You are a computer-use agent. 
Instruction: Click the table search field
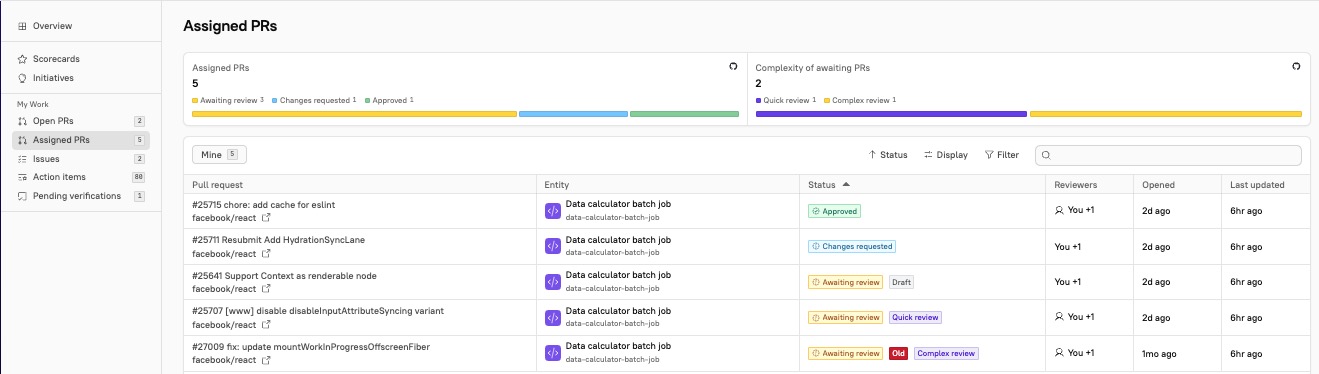tap(1168, 155)
